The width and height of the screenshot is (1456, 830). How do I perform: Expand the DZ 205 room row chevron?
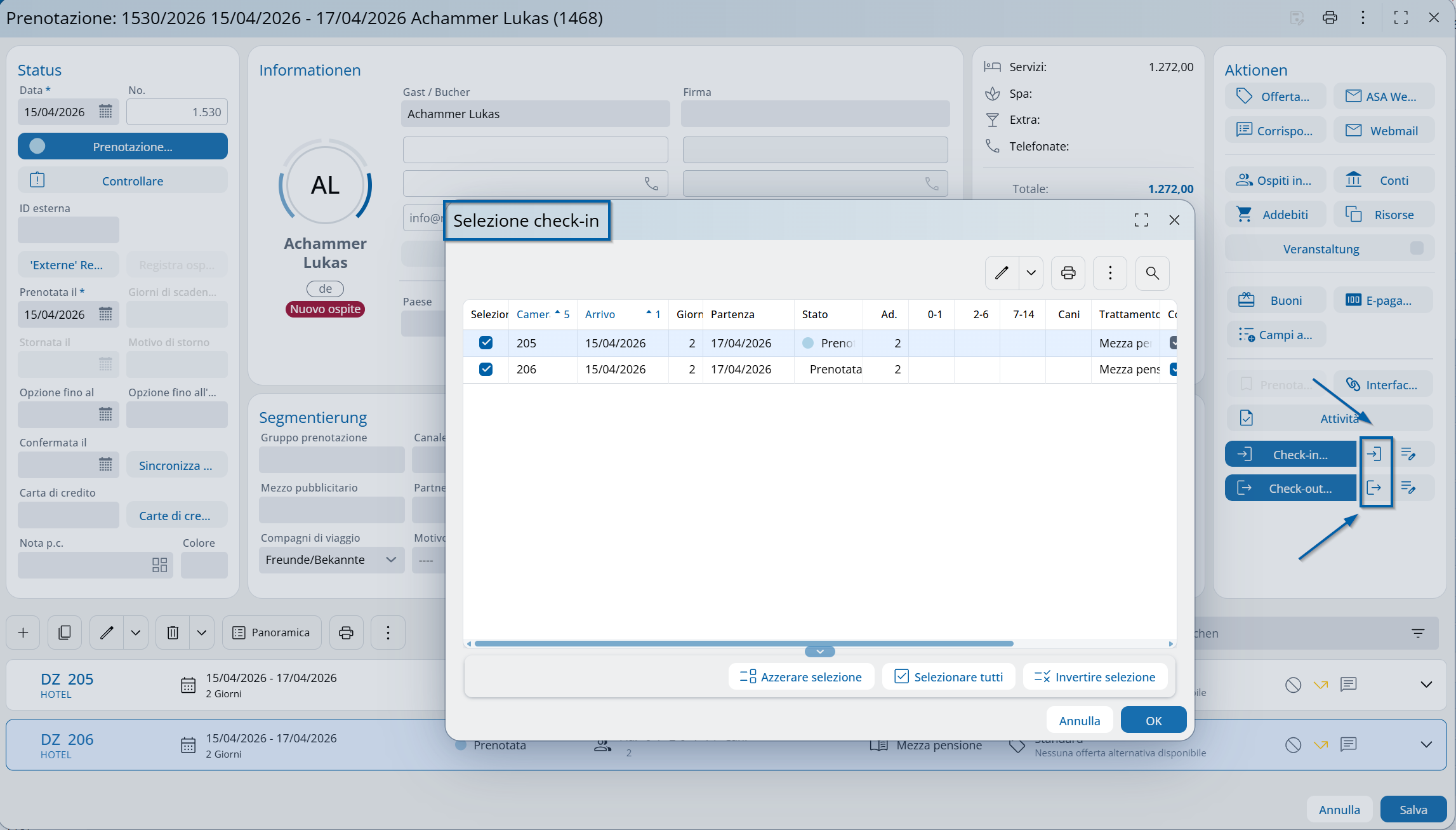click(1426, 685)
